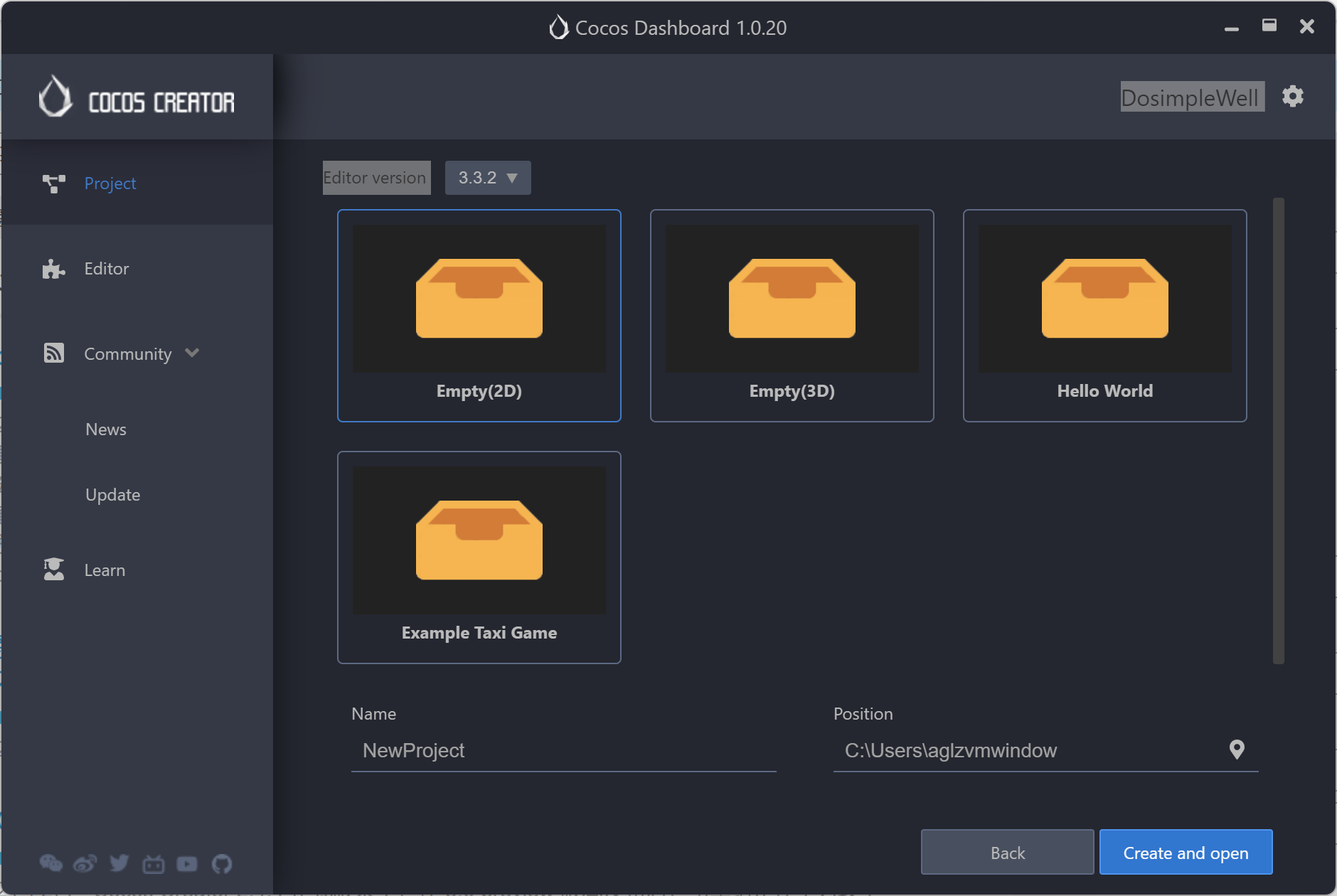The width and height of the screenshot is (1337, 896).
Task: Click Create and open button
Action: [x=1186, y=852]
